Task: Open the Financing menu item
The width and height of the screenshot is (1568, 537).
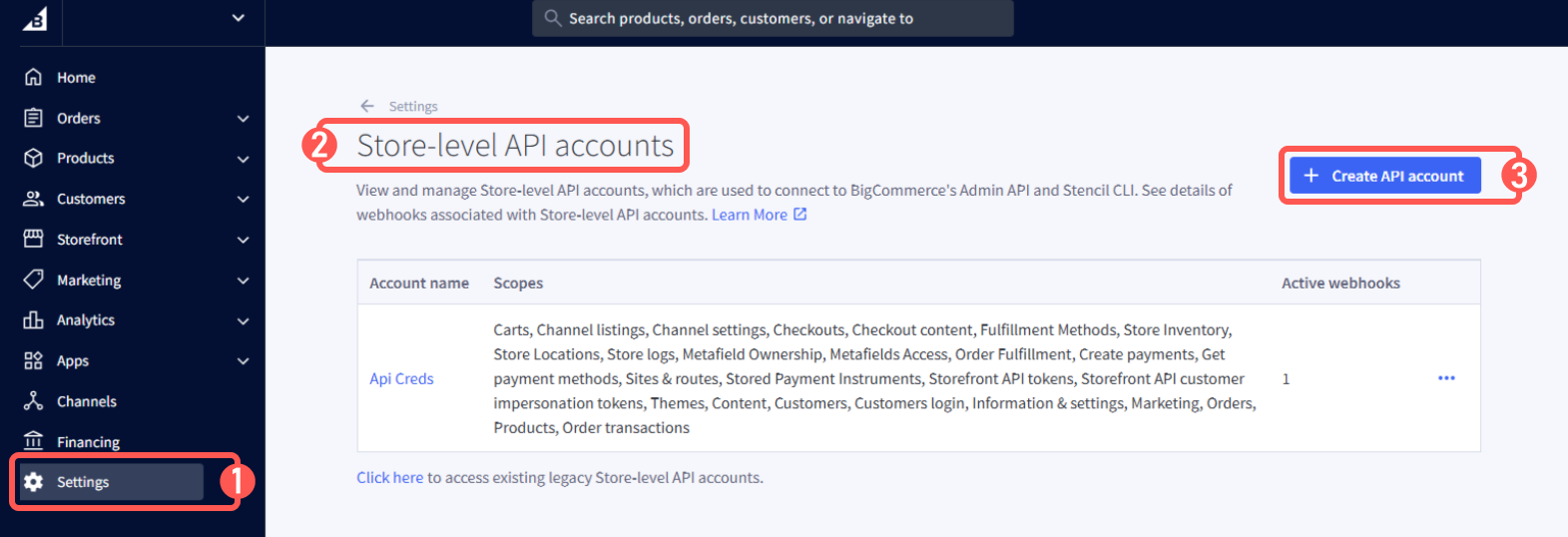Action: pos(88,442)
